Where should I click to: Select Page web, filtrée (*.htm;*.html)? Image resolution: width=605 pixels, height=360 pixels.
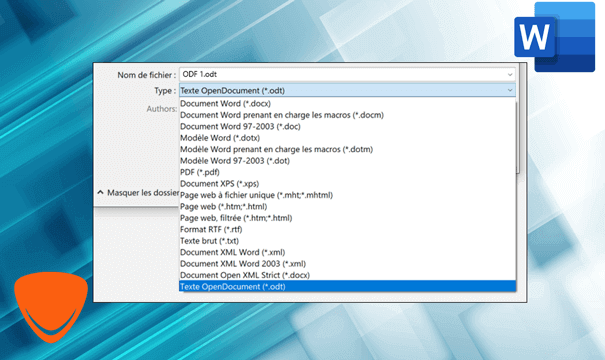[x=347, y=218]
